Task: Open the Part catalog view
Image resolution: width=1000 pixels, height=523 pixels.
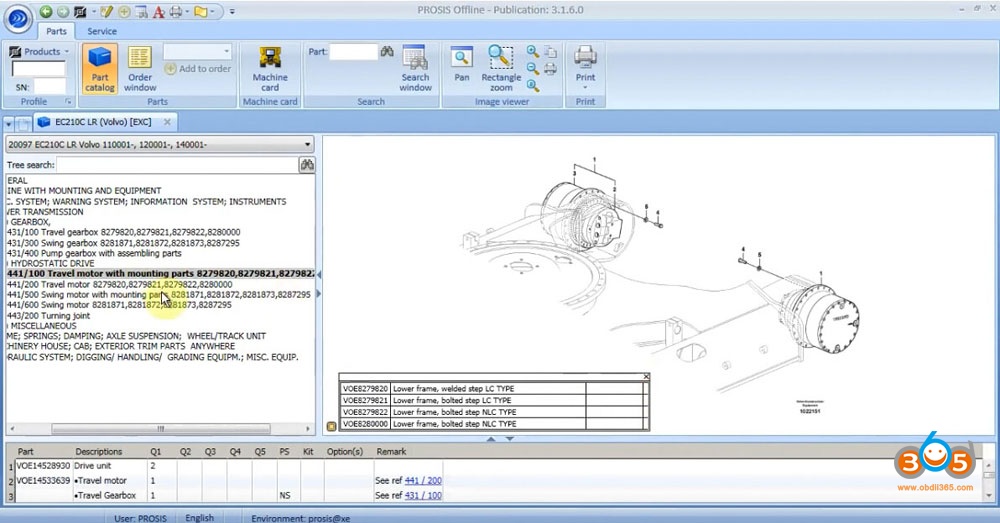Action: click(99, 68)
